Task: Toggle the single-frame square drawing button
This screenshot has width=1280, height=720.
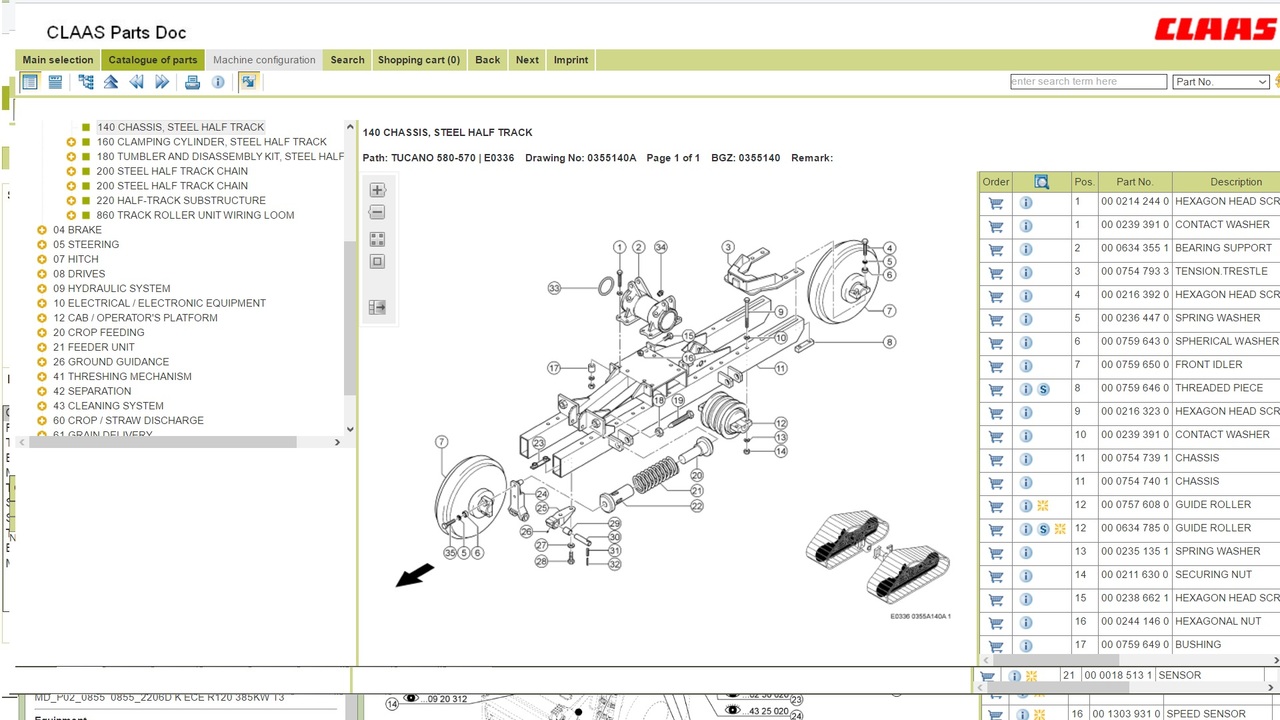Action: (x=377, y=262)
